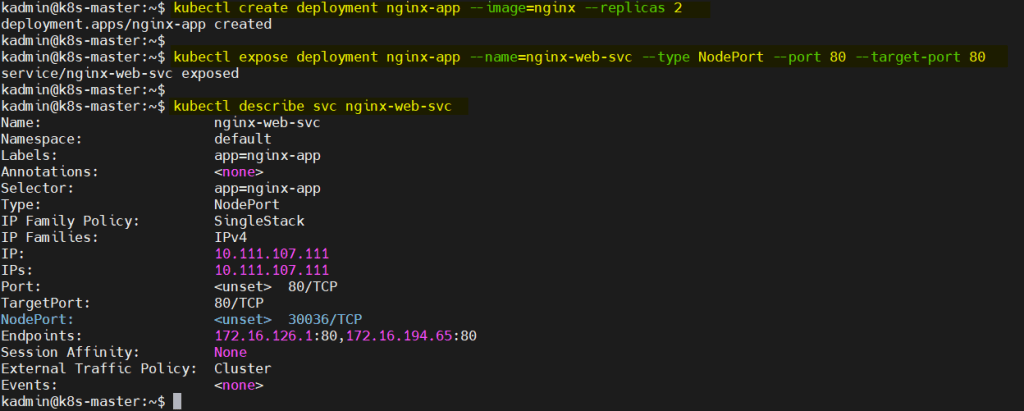Viewport: 1024px width, 411px height.
Task: Click the 'Events:' field label
Action: click(x=29, y=385)
